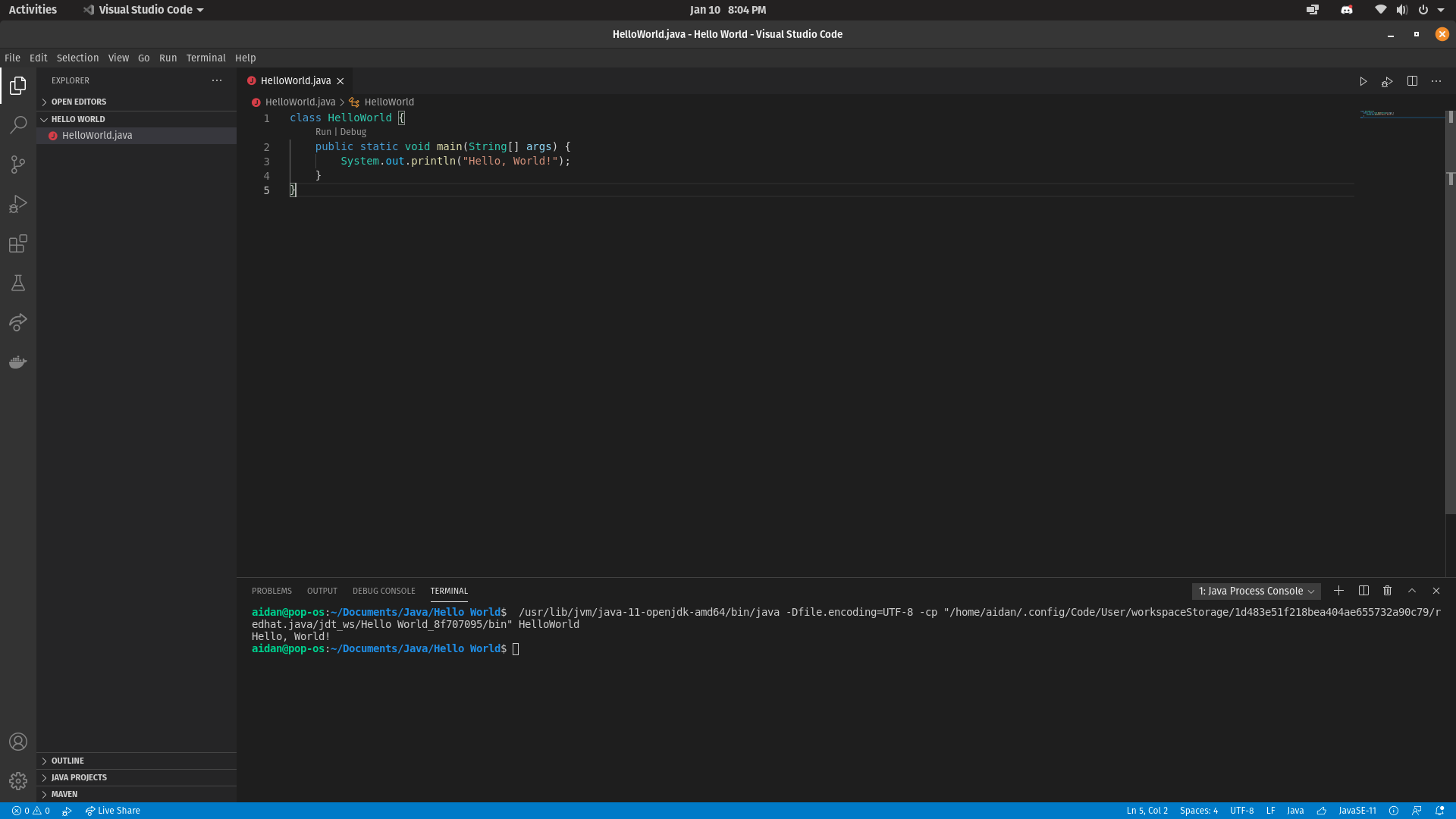The image size is (1456, 819).
Task: Expand the Java Projects section
Action: (79, 777)
